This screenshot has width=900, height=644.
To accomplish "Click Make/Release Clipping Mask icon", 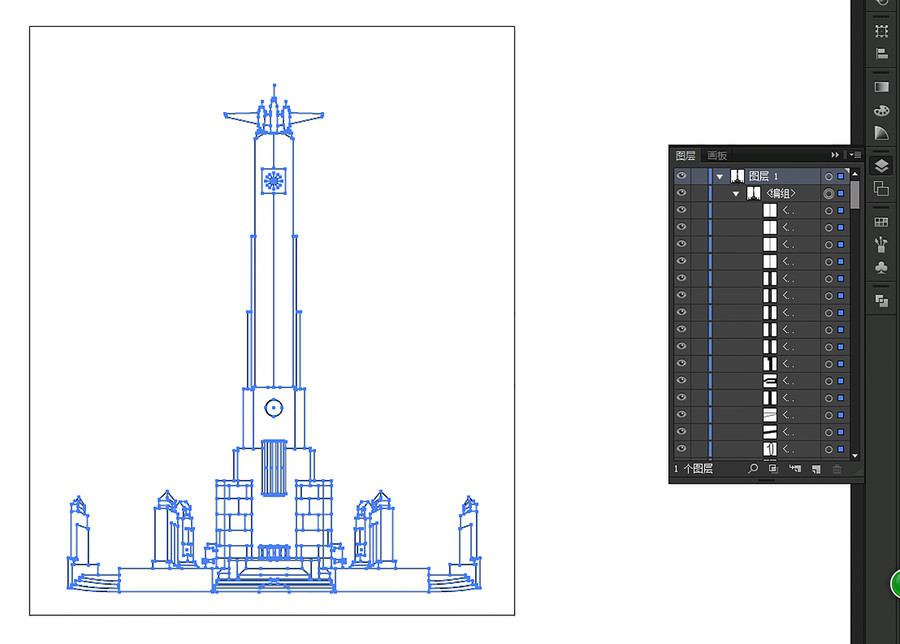I will point(773,468).
